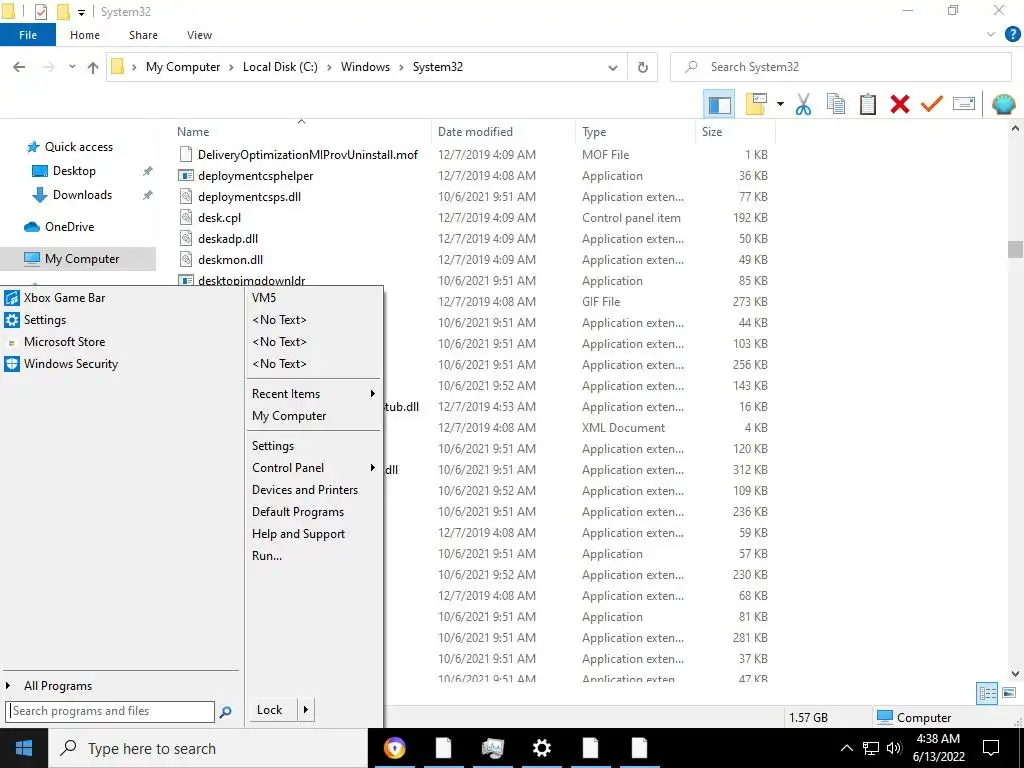Select My Computer in navigation pane
The height and width of the screenshot is (768, 1024).
coord(82,259)
